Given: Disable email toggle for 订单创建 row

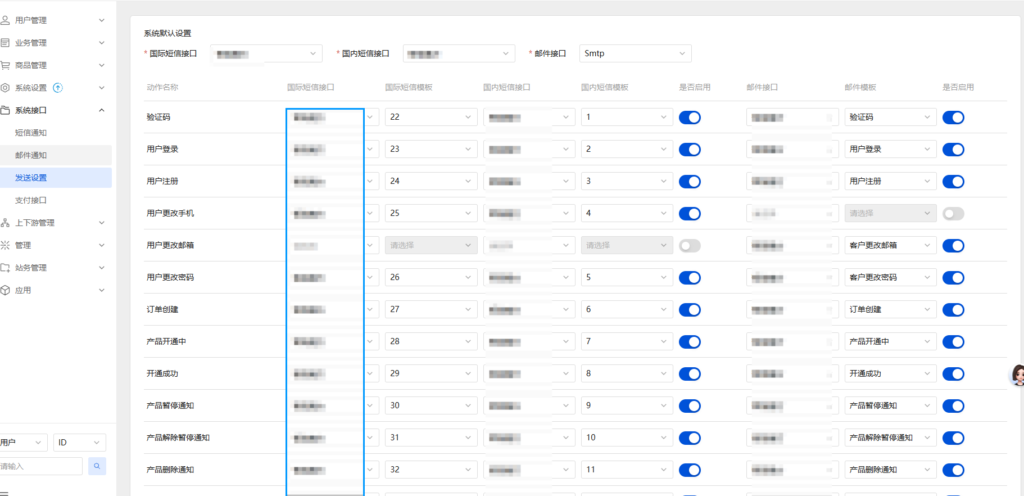Looking at the screenshot, I should tap(953, 309).
